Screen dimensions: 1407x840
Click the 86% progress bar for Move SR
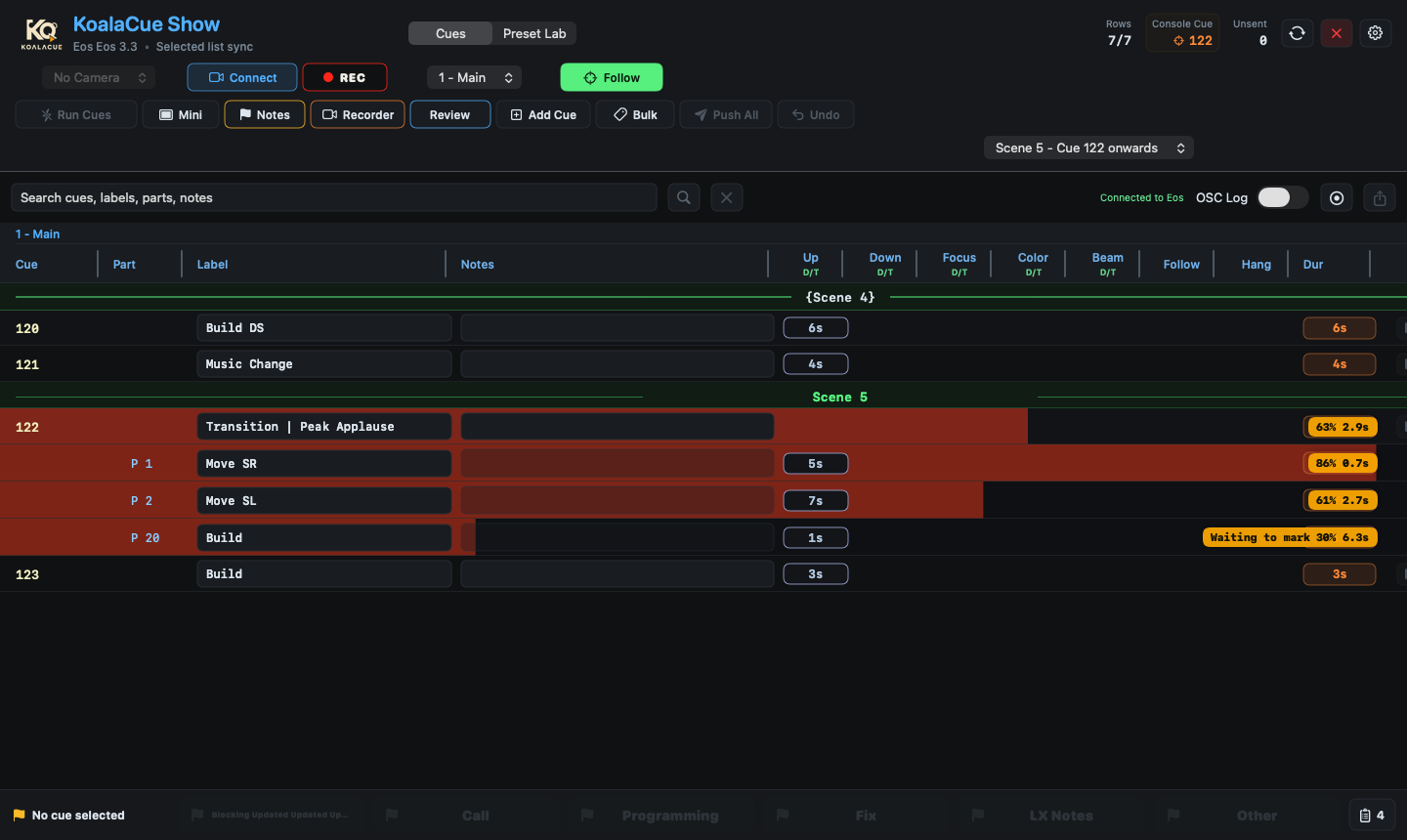1342,463
